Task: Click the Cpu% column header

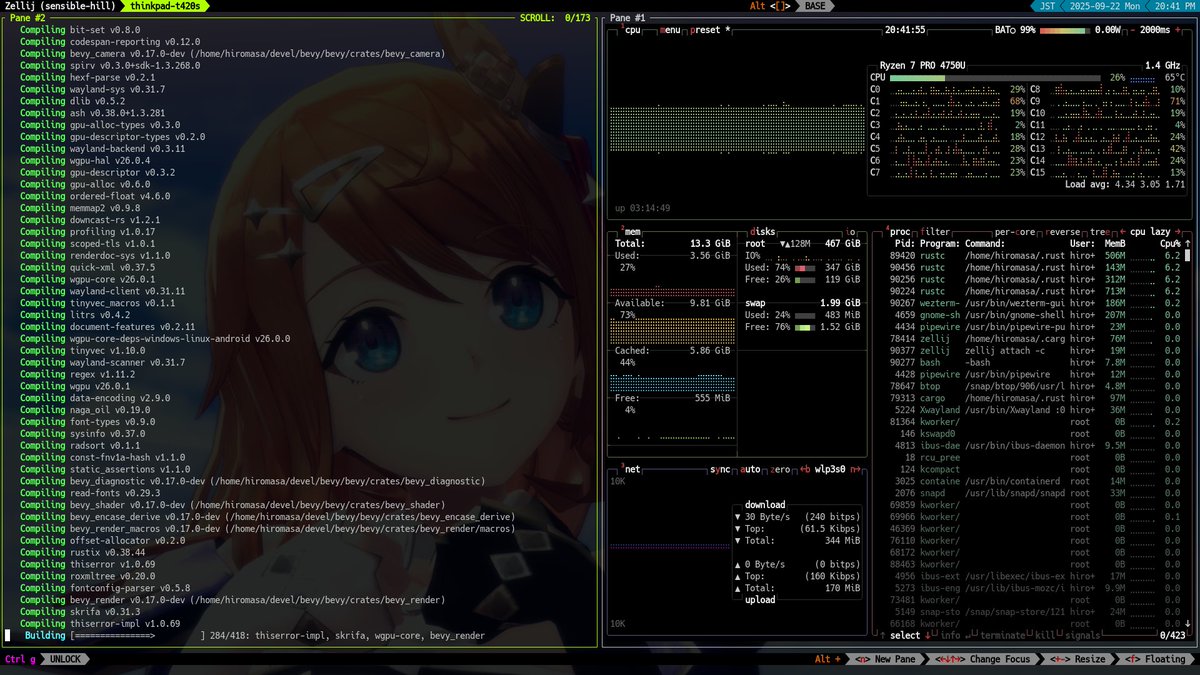Action: coord(1170,243)
